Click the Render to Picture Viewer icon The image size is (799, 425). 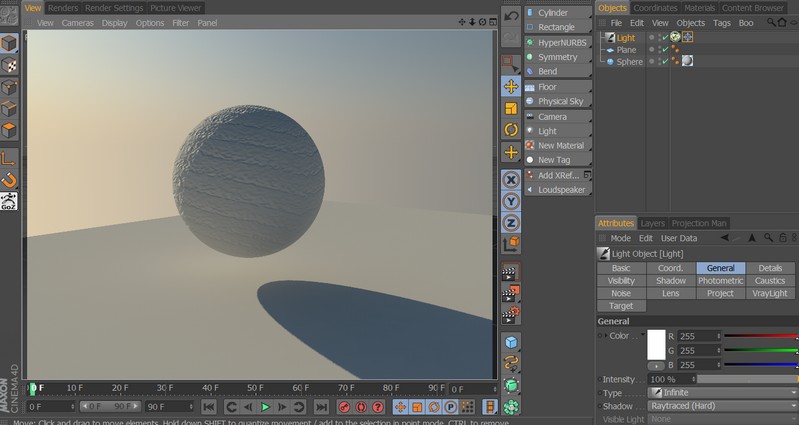coord(511,294)
